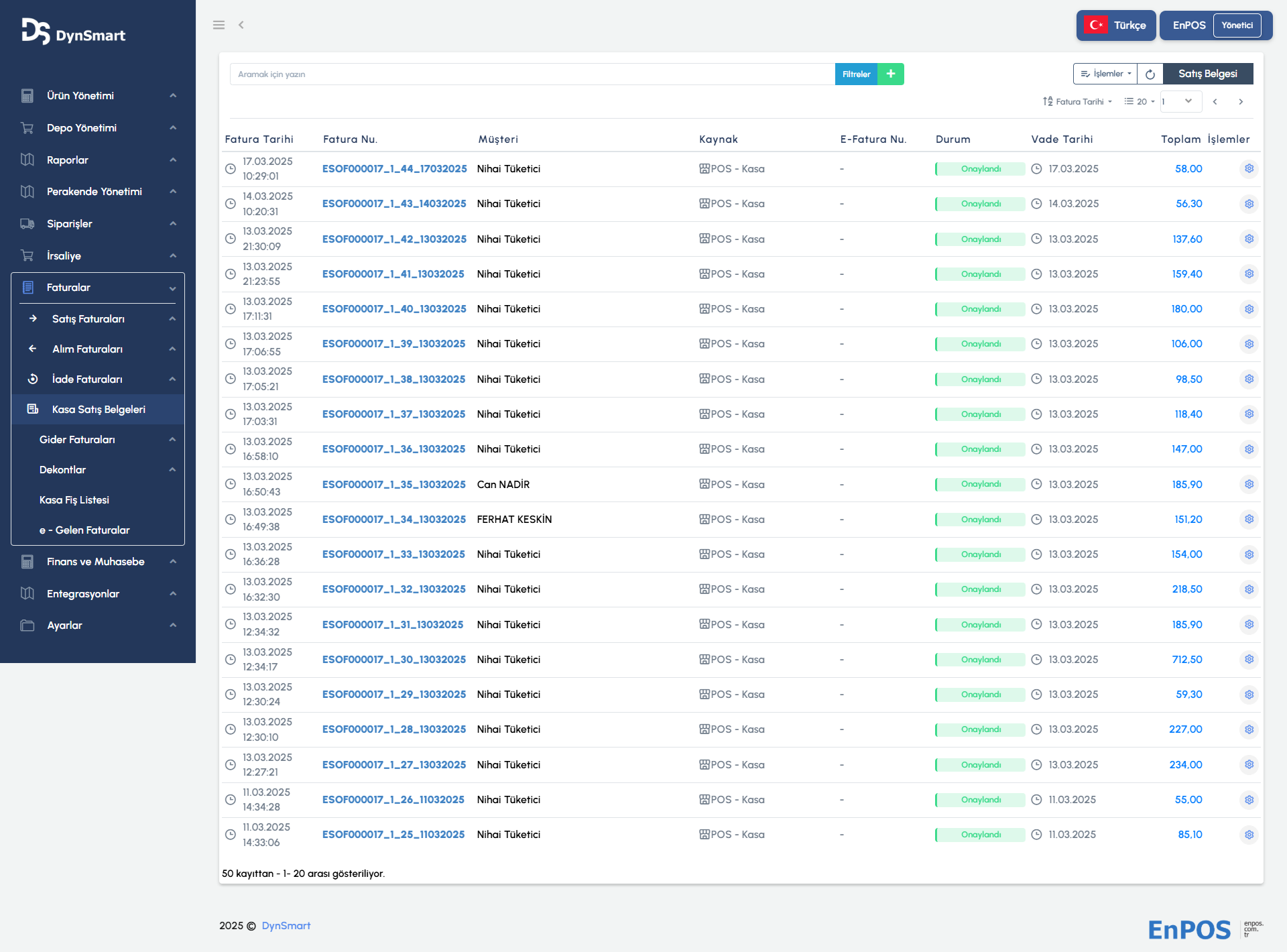Open gear actions for invoice 58,00 row
The image size is (1287, 952).
[x=1249, y=169]
